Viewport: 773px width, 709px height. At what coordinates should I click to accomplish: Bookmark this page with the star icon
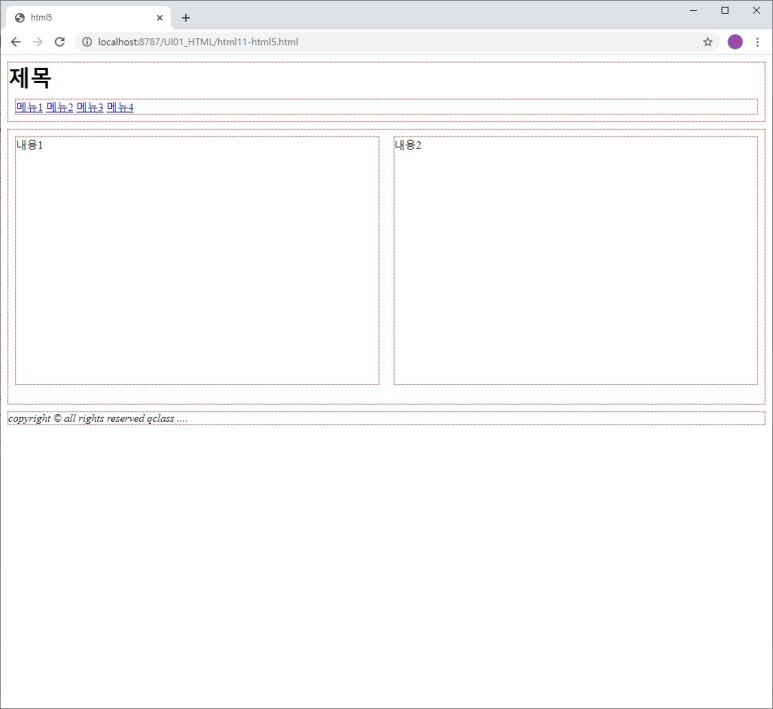707,42
